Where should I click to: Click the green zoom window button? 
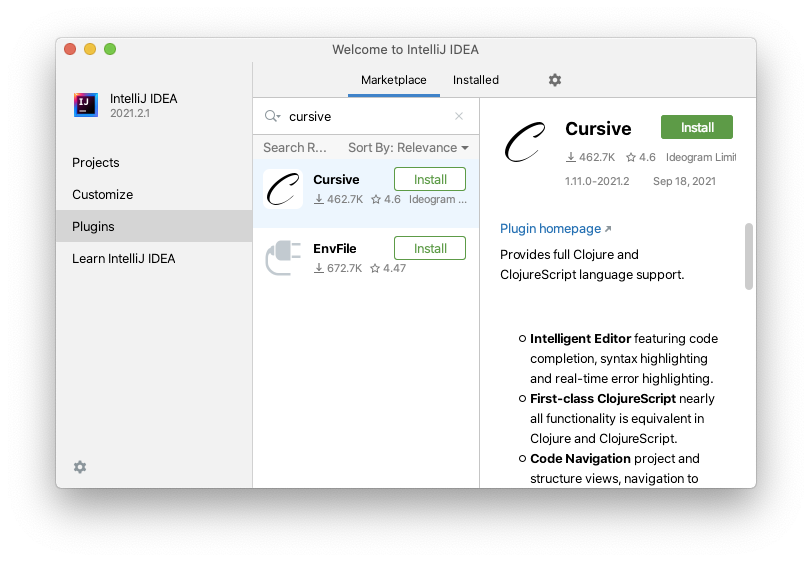click(x=110, y=49)
